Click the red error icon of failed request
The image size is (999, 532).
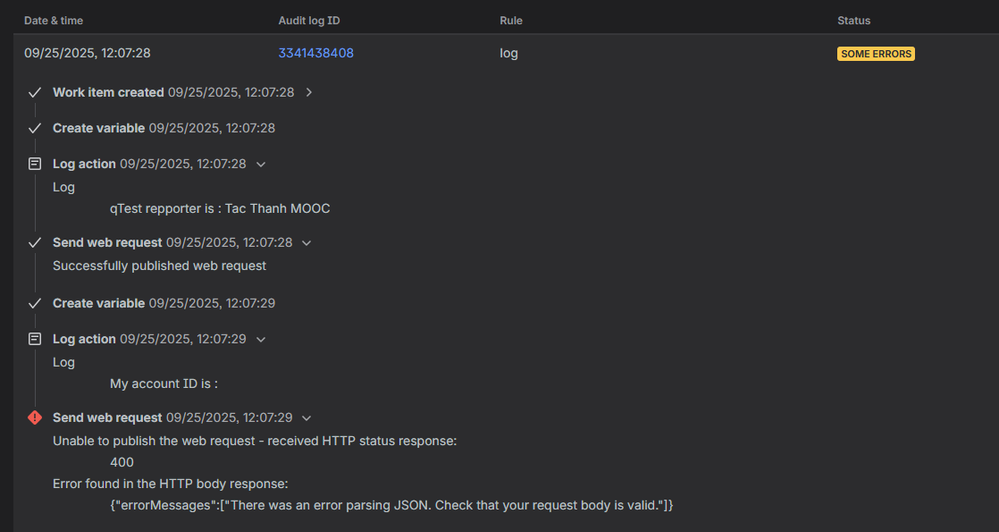click(x=35, y=417)
